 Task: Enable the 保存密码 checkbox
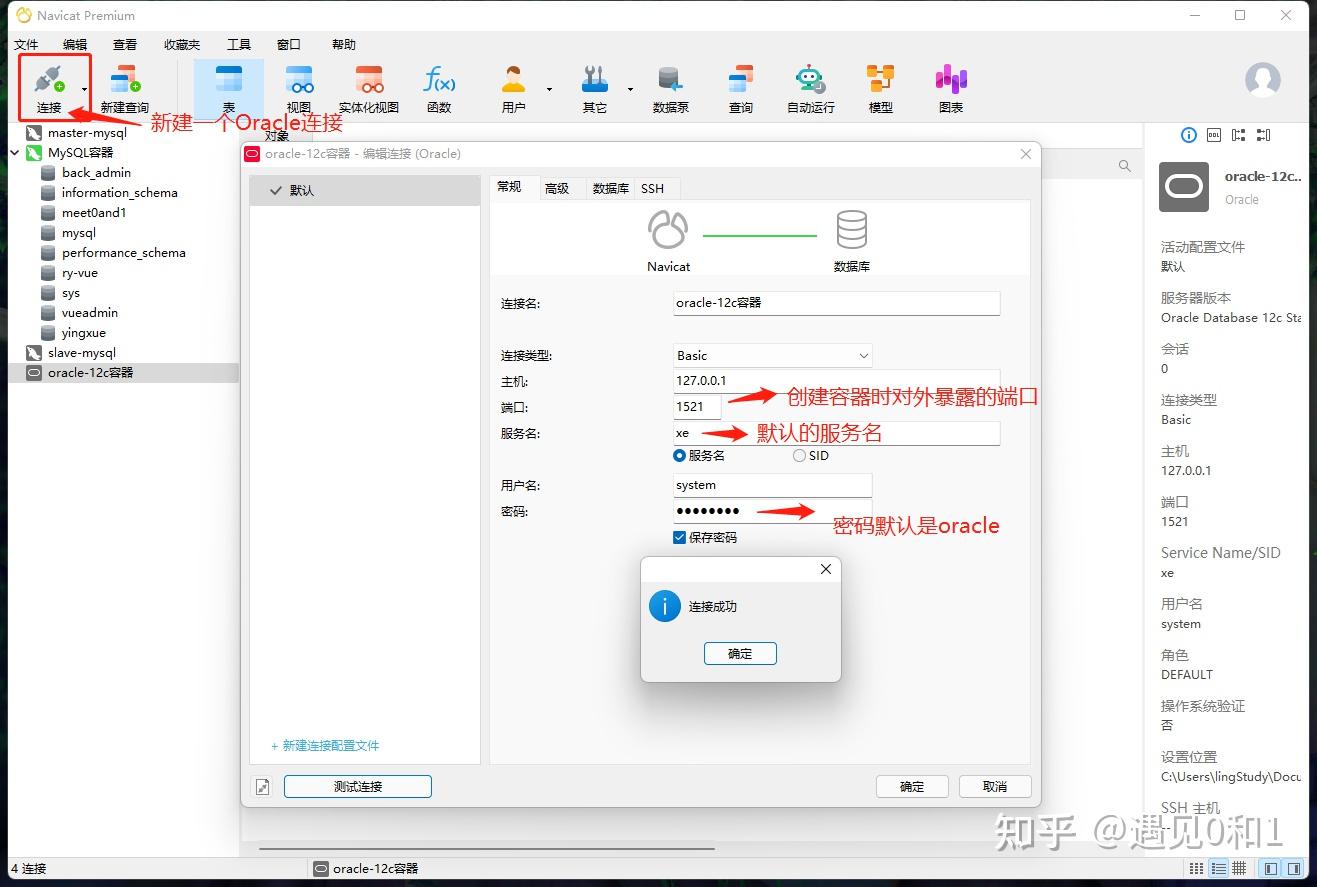point(681,537)
